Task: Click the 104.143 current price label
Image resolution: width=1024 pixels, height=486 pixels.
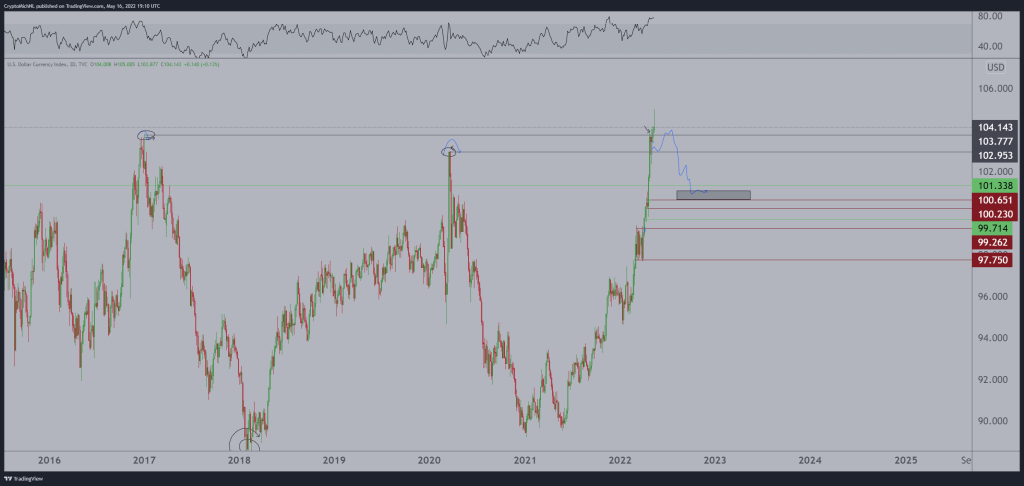Action: pyautogui.click(x=996, y=128)
